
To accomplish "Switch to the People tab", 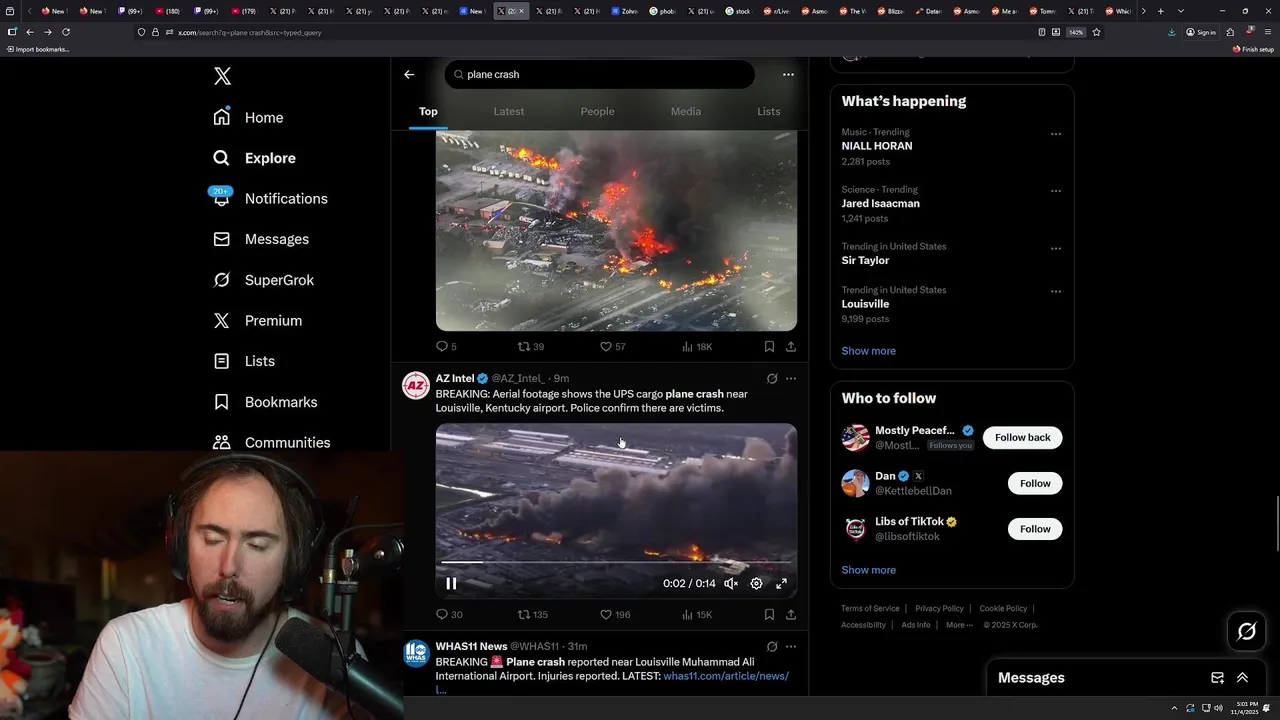I will tap(597, 111).
